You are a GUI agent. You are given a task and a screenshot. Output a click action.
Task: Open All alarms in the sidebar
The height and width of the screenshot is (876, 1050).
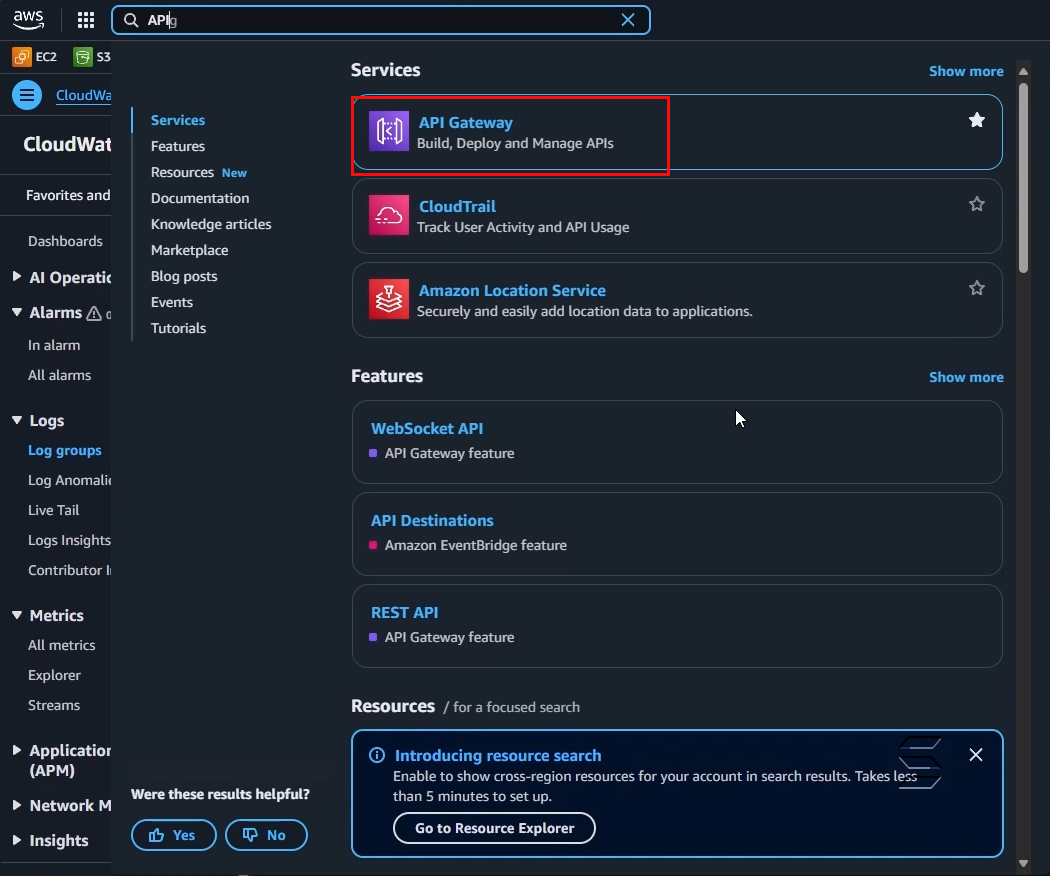59,375
